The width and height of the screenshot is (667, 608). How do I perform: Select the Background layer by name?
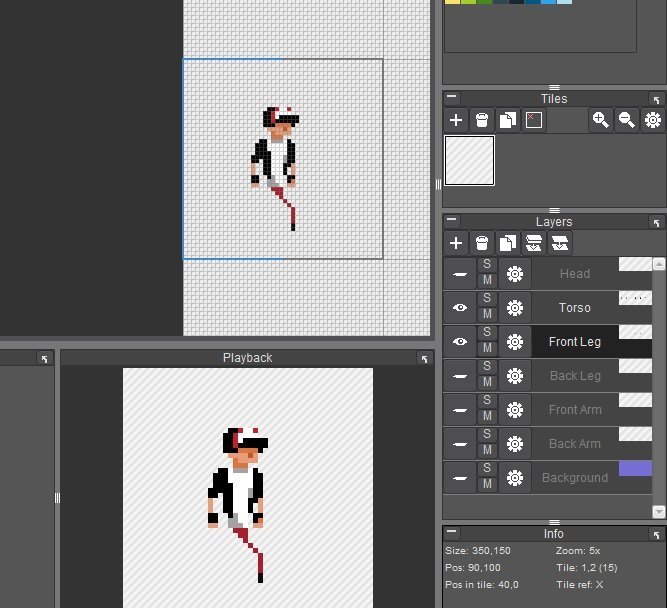point(575,478)
